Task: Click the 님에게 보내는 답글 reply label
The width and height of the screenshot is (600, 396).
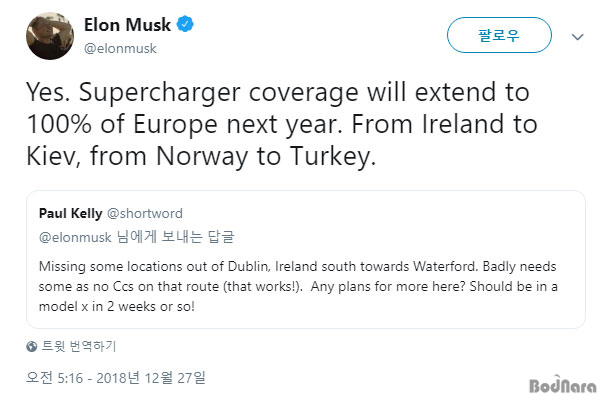Action: pyautogui.click(x=175, y=237)
